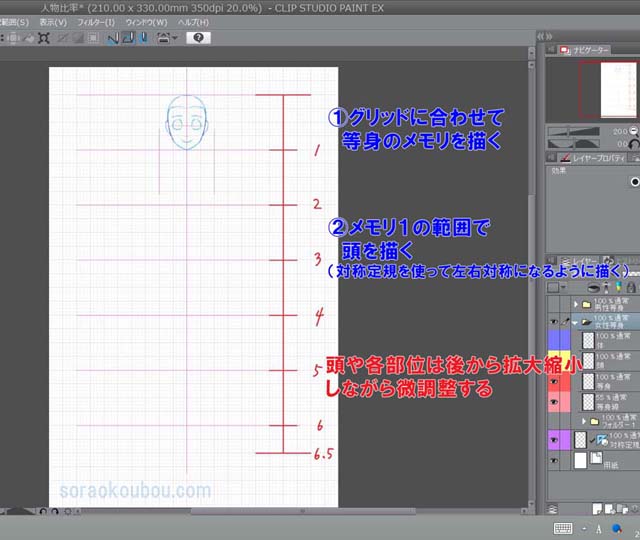
Task: Click the fill icon in command bar
Action: click(x=29, y=38)
